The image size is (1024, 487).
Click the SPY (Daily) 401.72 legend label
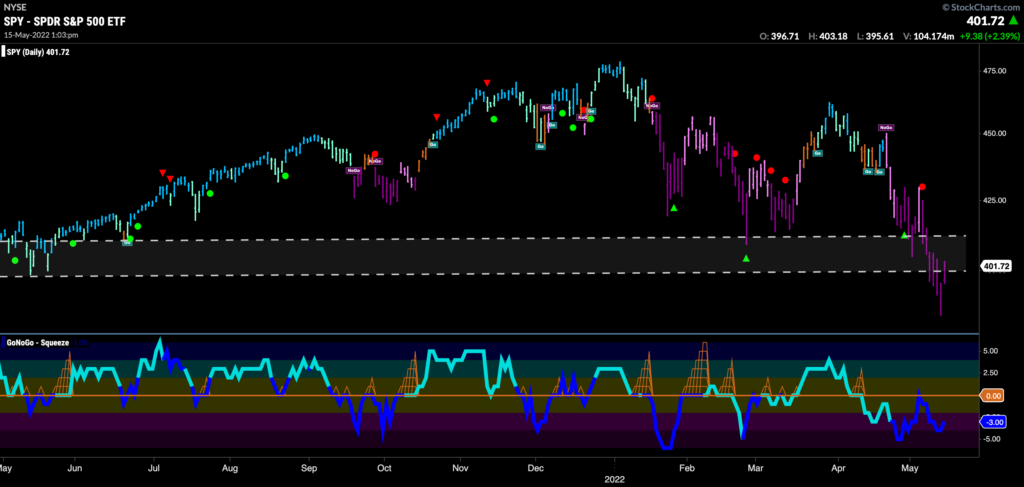(x=37, y=52)
